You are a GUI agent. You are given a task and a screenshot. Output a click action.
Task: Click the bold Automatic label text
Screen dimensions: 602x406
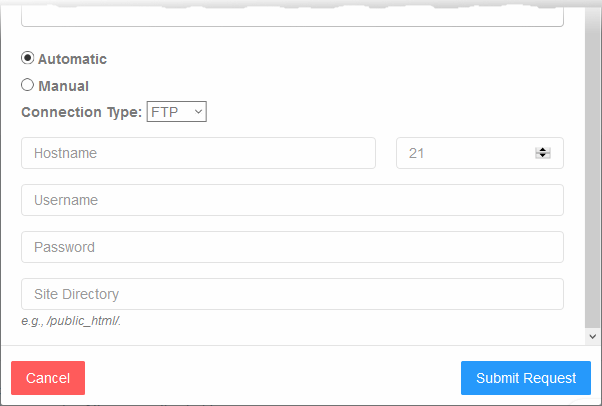[x=72, y=59]
